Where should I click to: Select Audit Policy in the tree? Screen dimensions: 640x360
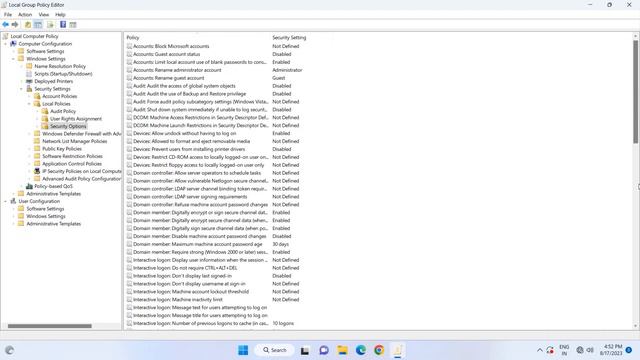63,111
